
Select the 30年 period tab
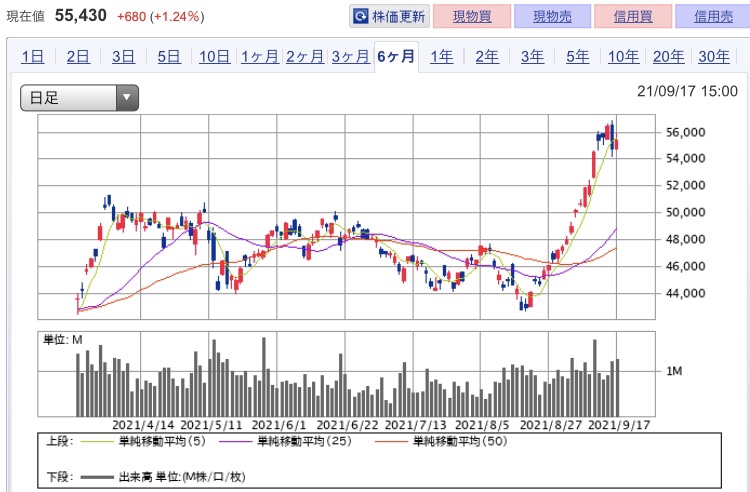pos(714,56)
